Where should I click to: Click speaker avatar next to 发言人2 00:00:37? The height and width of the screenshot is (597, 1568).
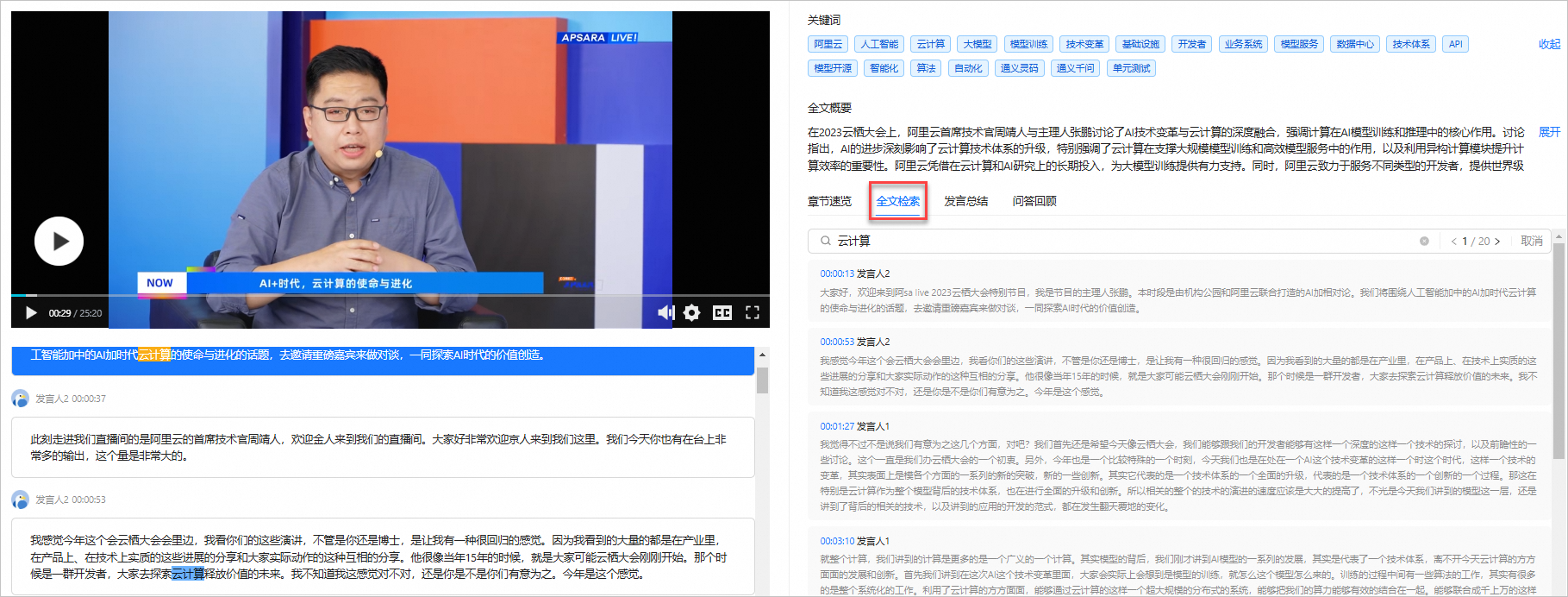click(x=20, y=399)
